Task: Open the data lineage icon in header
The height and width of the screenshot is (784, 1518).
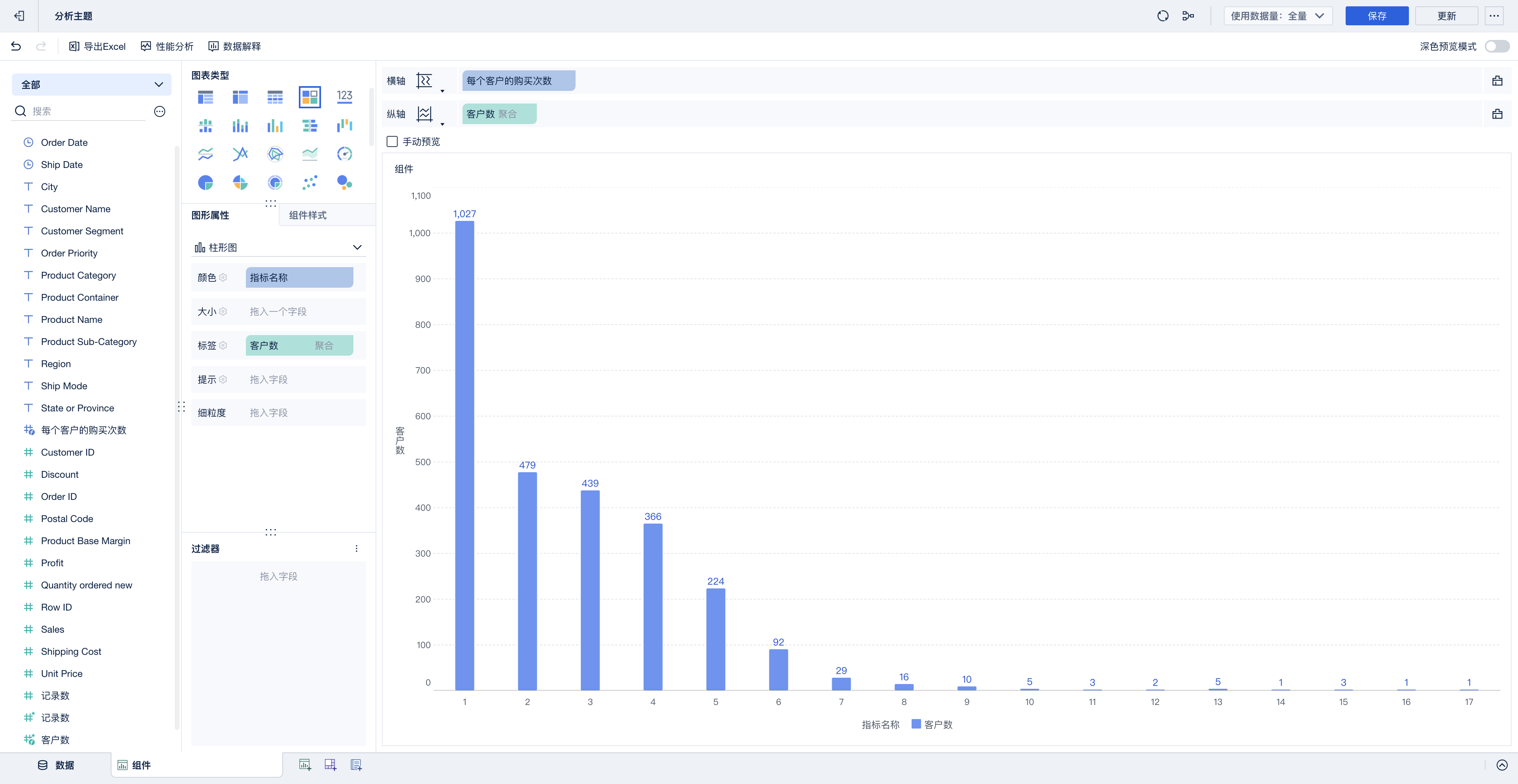Action: [x=1188, y=16]
